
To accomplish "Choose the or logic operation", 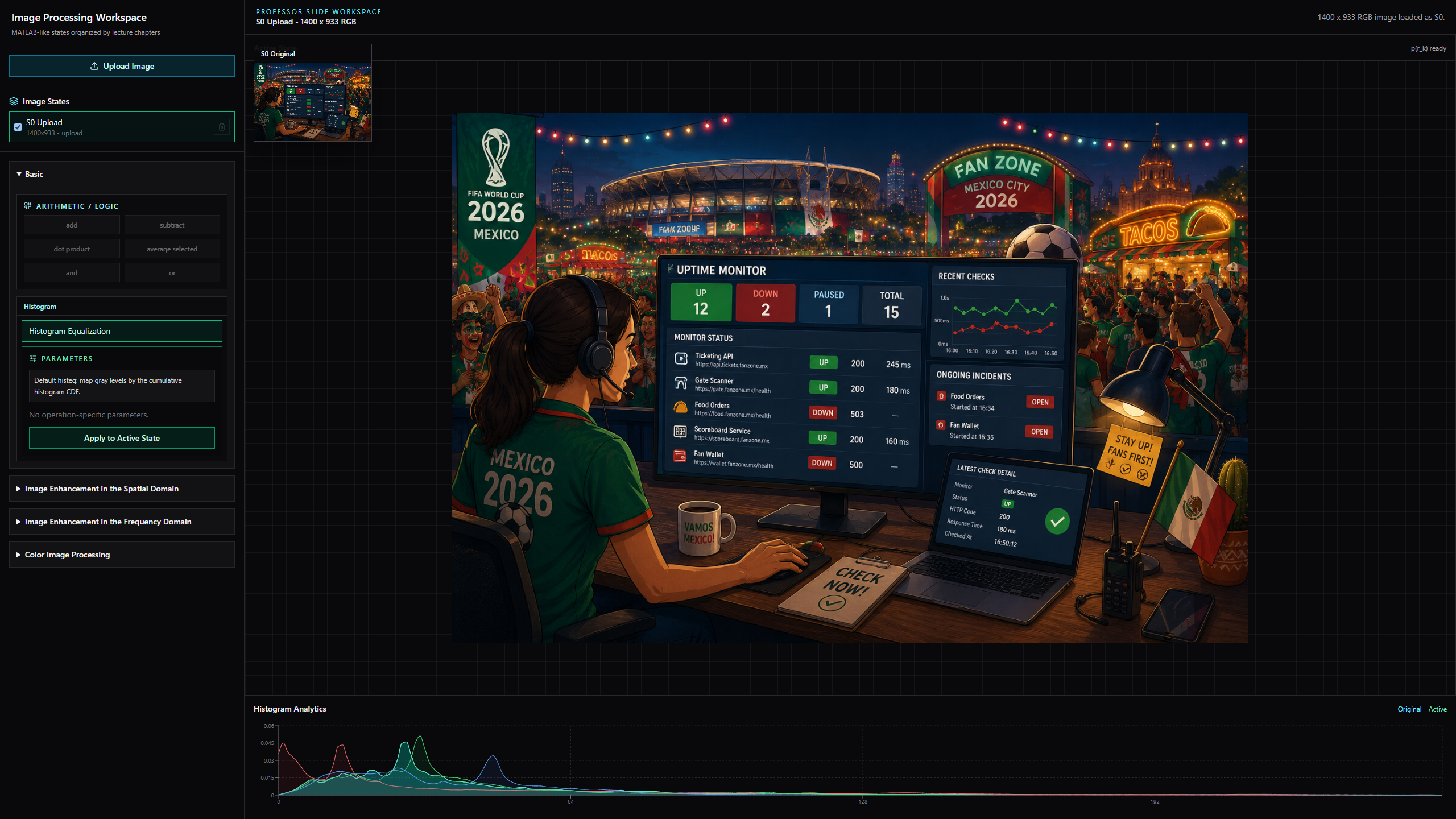I will pos(172,273).
